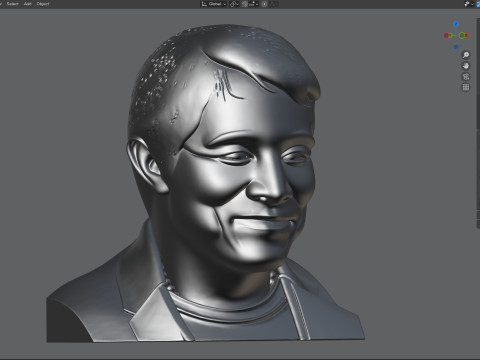Toggle proportional editing

(264, 4)
